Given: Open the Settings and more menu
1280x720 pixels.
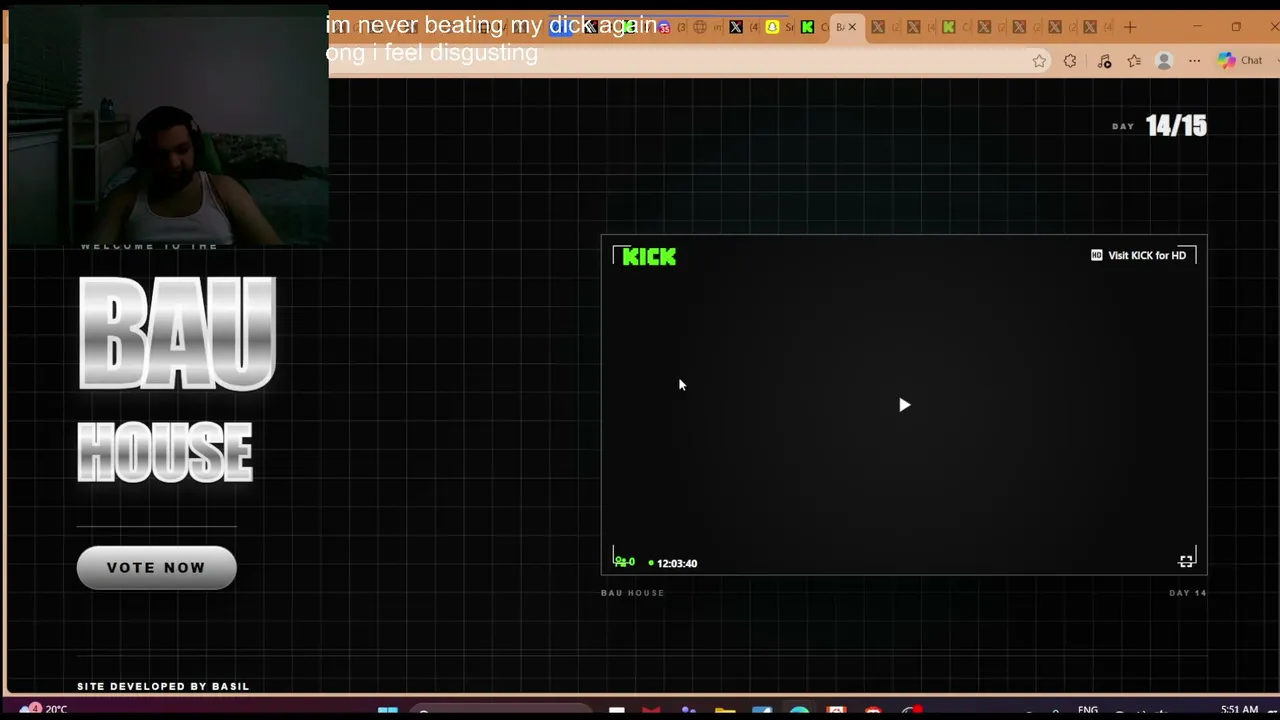Looking at the screenshot, I should coord(1194,61).
